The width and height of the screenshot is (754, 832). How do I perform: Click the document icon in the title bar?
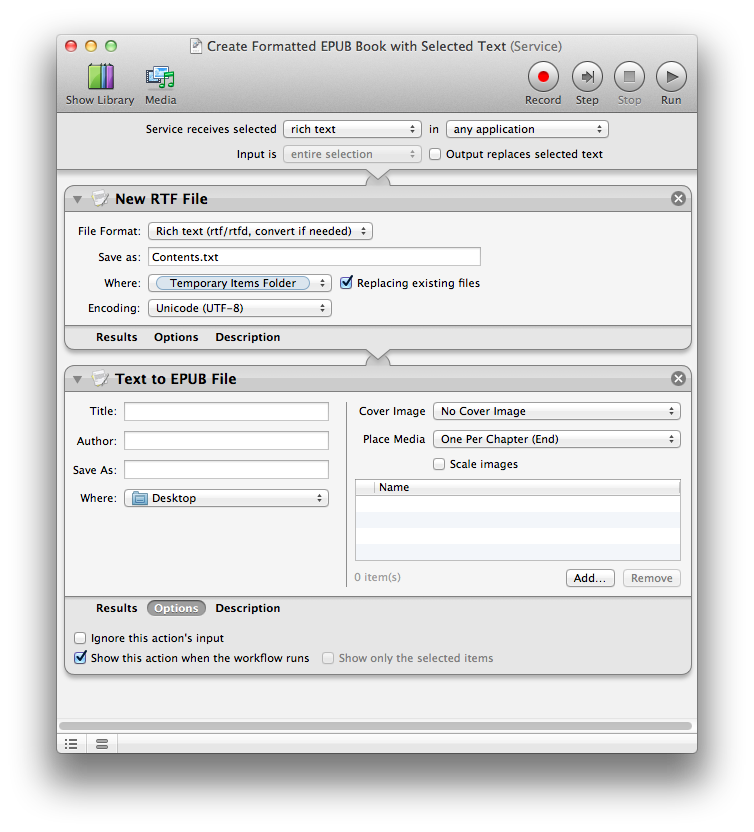coord(196,47)
